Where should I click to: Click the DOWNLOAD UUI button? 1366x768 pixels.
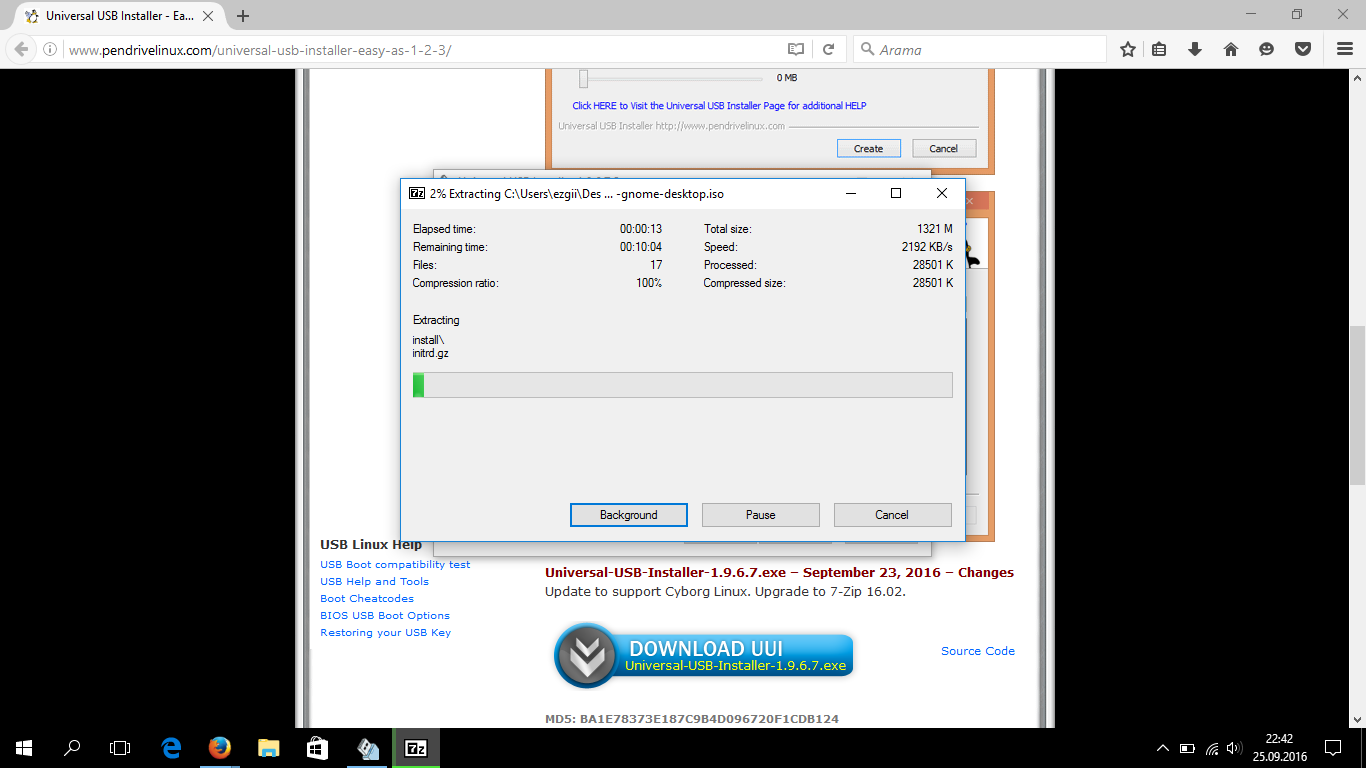tap(704, 655)
